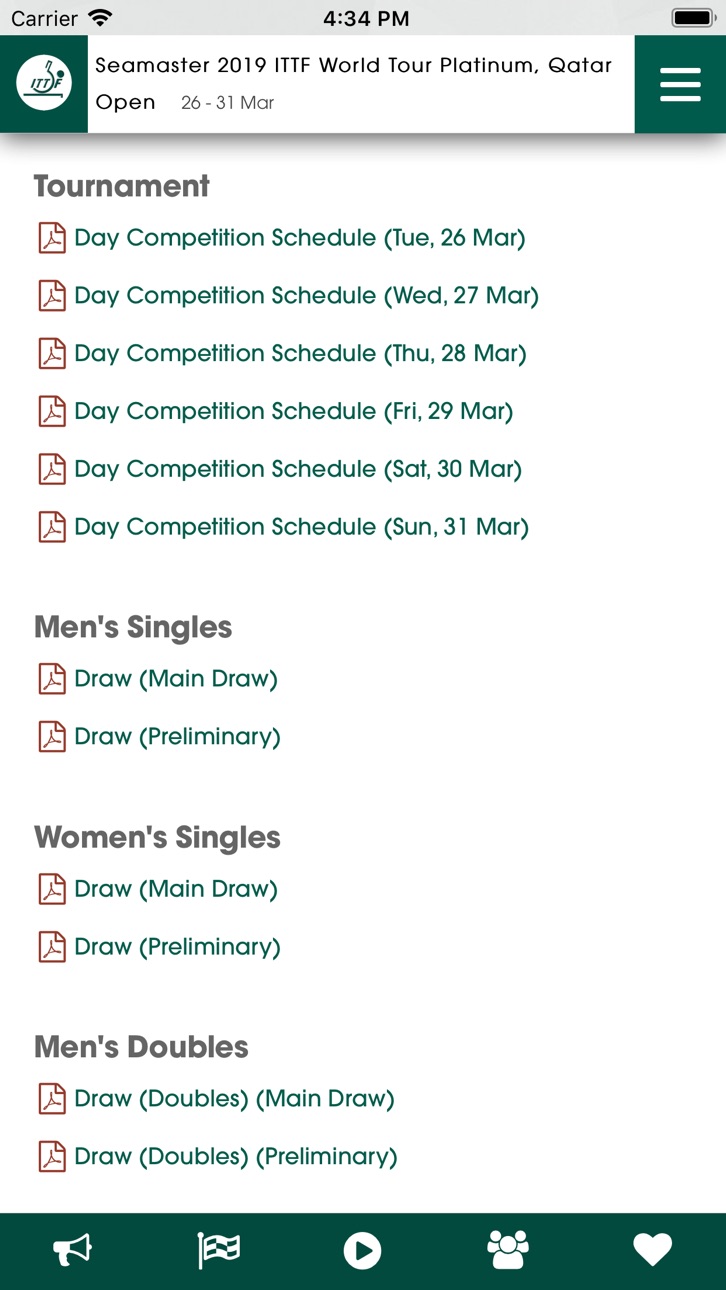Screen dimensions: 726x1290
Task: Open Men's Singles Draw (Preliminary)
Action: [x=177, y=737]
